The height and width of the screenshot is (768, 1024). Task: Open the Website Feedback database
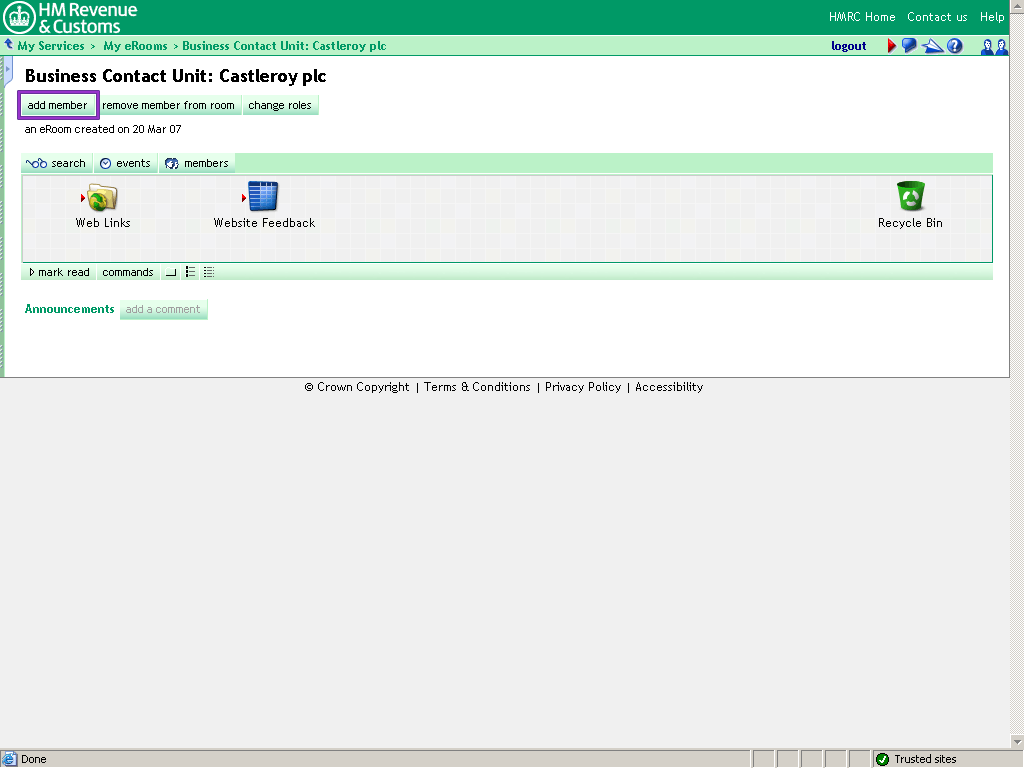[263, 198]
